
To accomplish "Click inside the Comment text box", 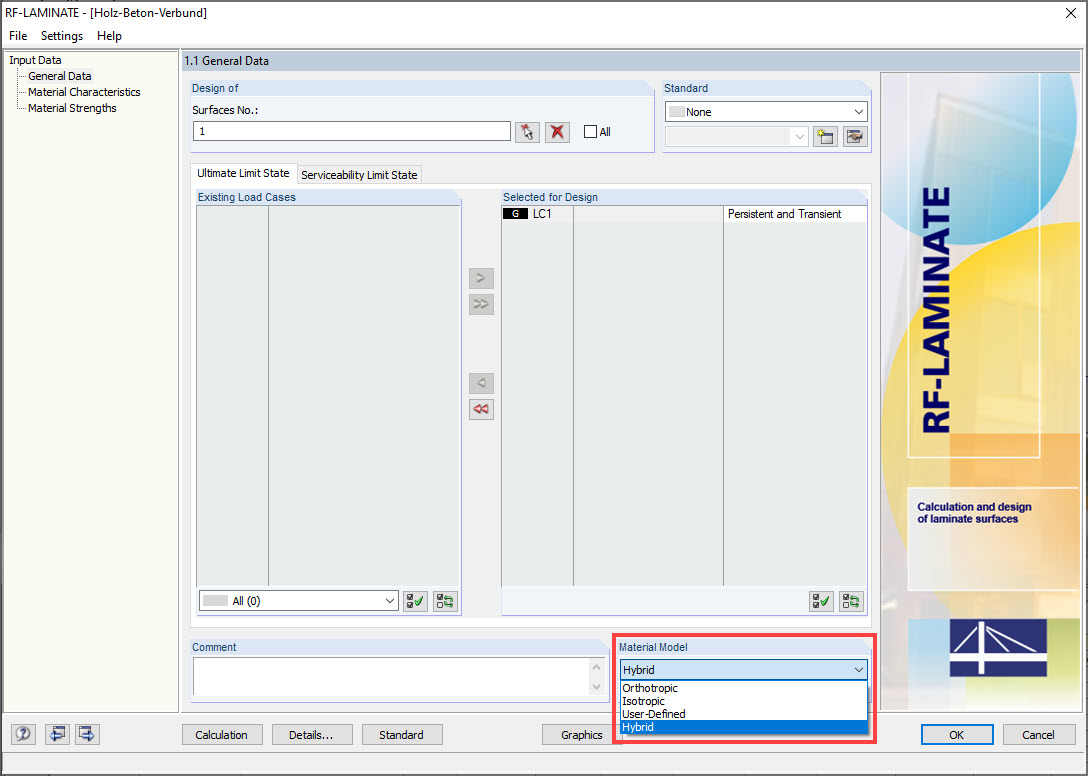I will (391, 677).
